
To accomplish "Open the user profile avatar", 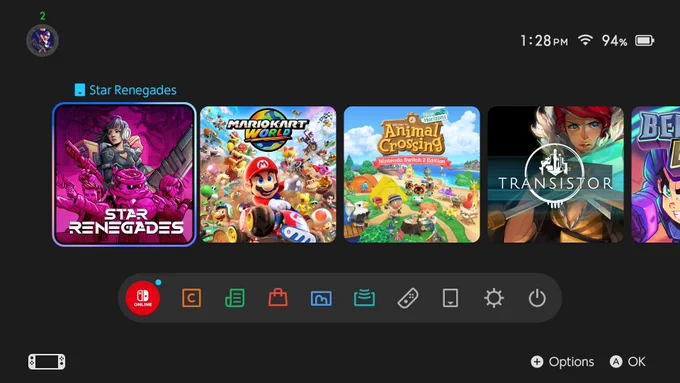I will [42, 40].
